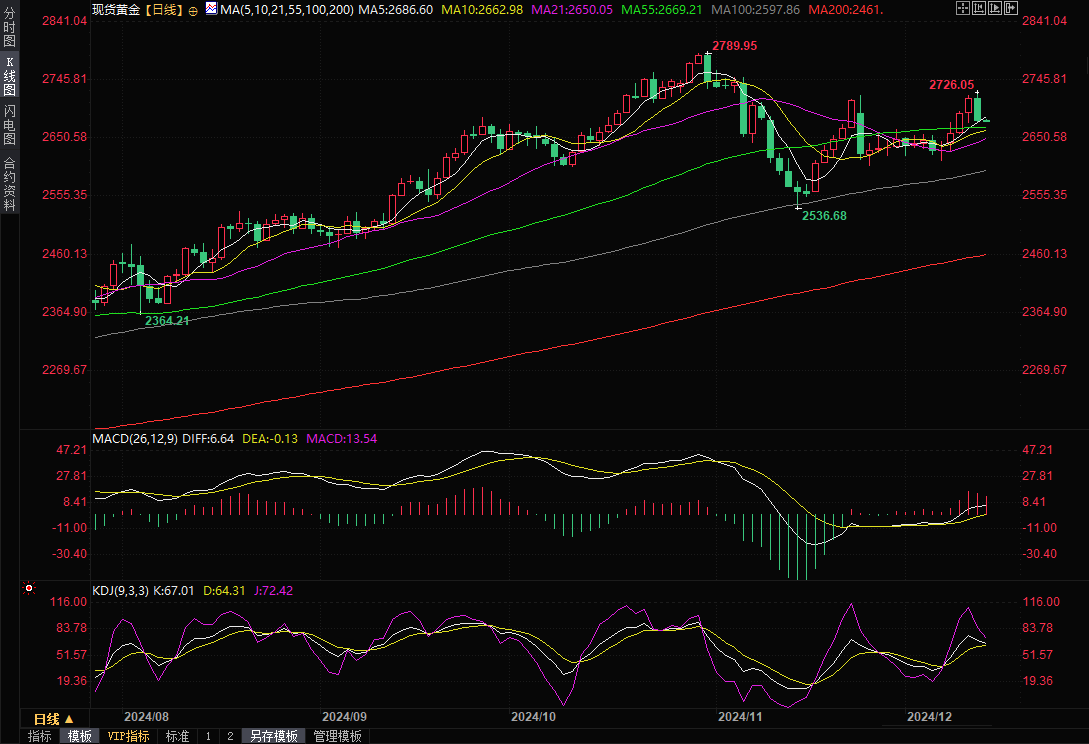This screenshot has height=744, width=1089.
Task: Open the 日线 period selector at bottom-left
Action: coord(53,719)
